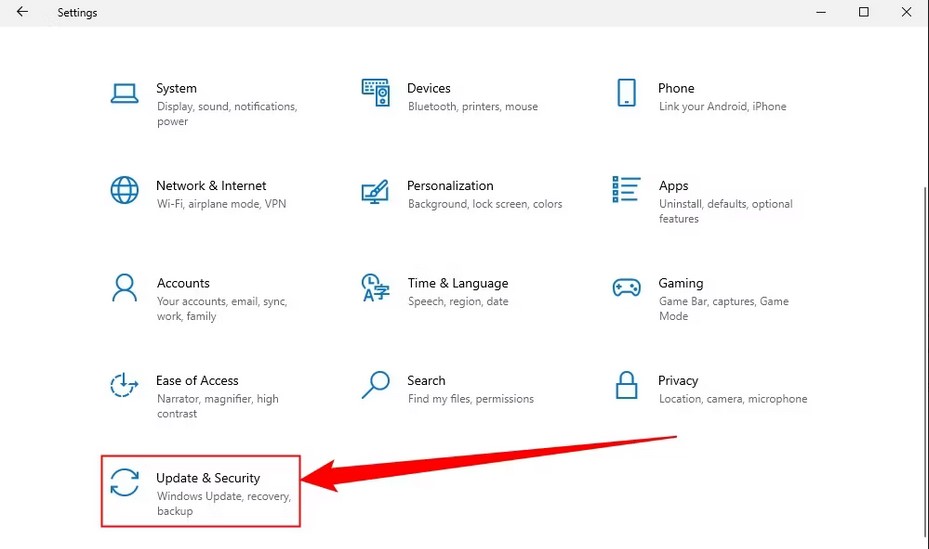Open the Privacy padlock icon
The image size is (929, 549).
(626, 385)
